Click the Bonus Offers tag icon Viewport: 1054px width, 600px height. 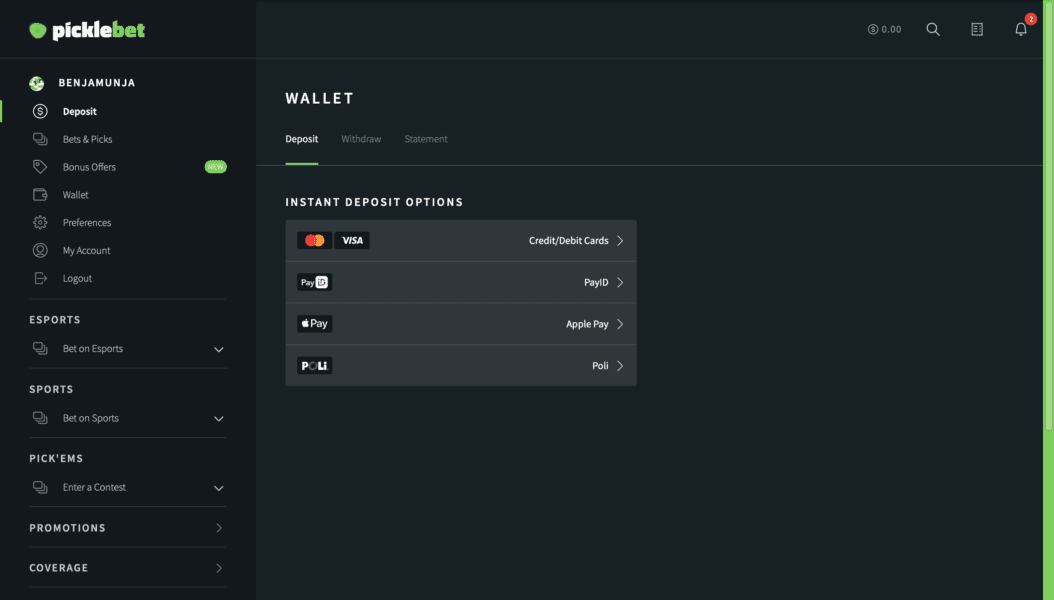(x=40, y=167)
